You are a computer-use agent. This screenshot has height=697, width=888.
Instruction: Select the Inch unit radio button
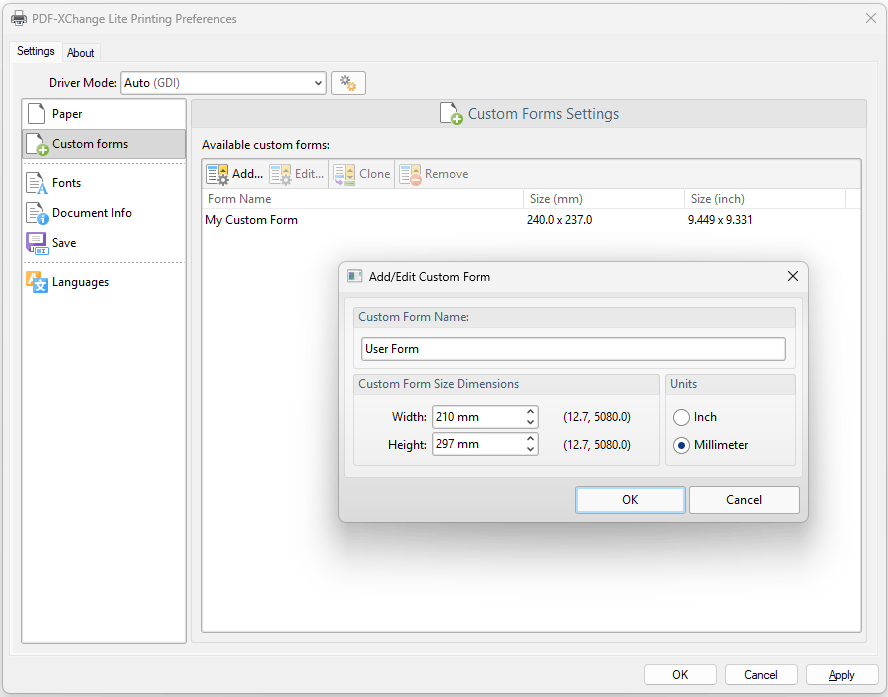pyautogui.click(x=681, y=417)
